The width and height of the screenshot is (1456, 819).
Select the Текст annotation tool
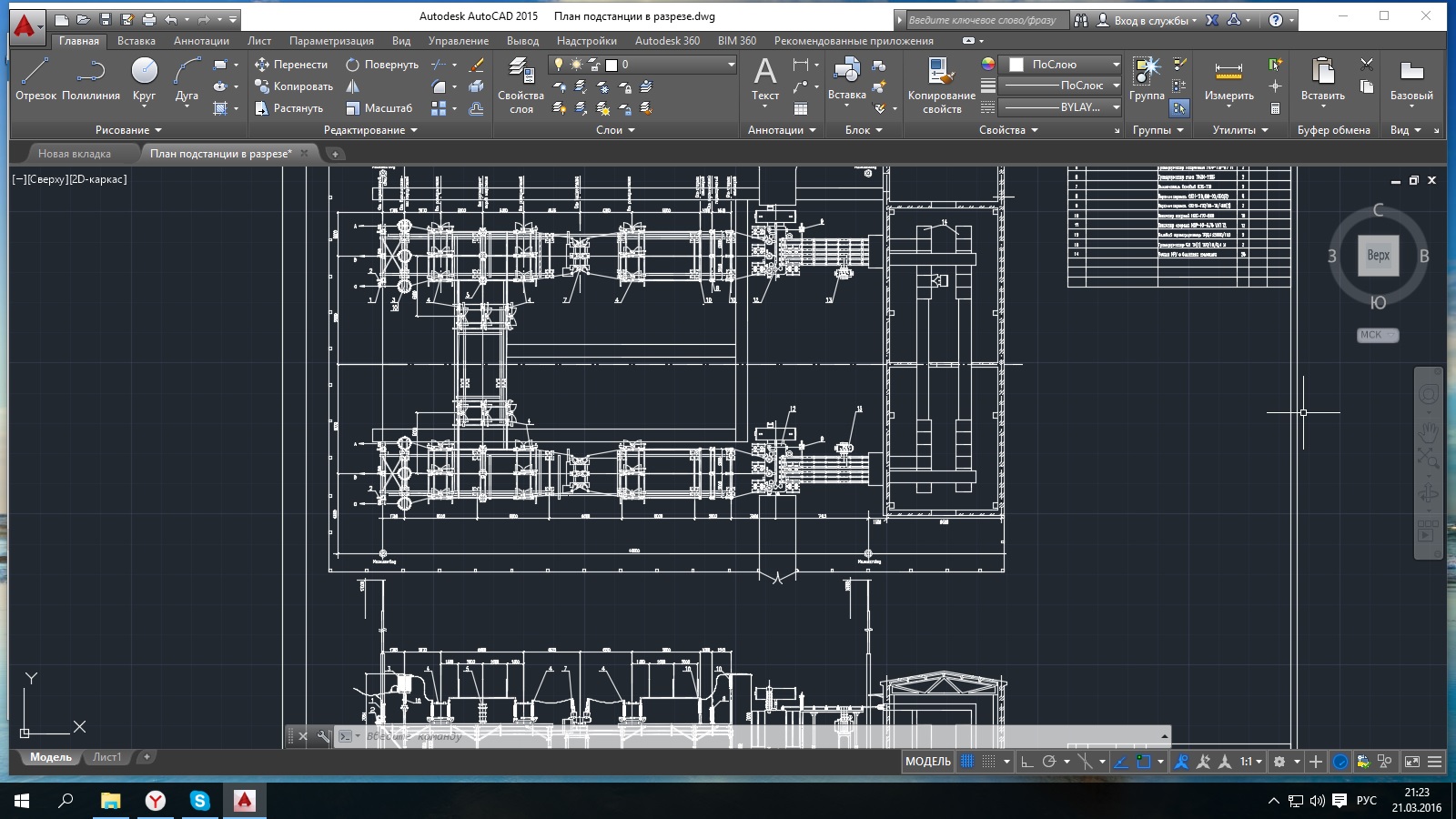tap(765, 79)
